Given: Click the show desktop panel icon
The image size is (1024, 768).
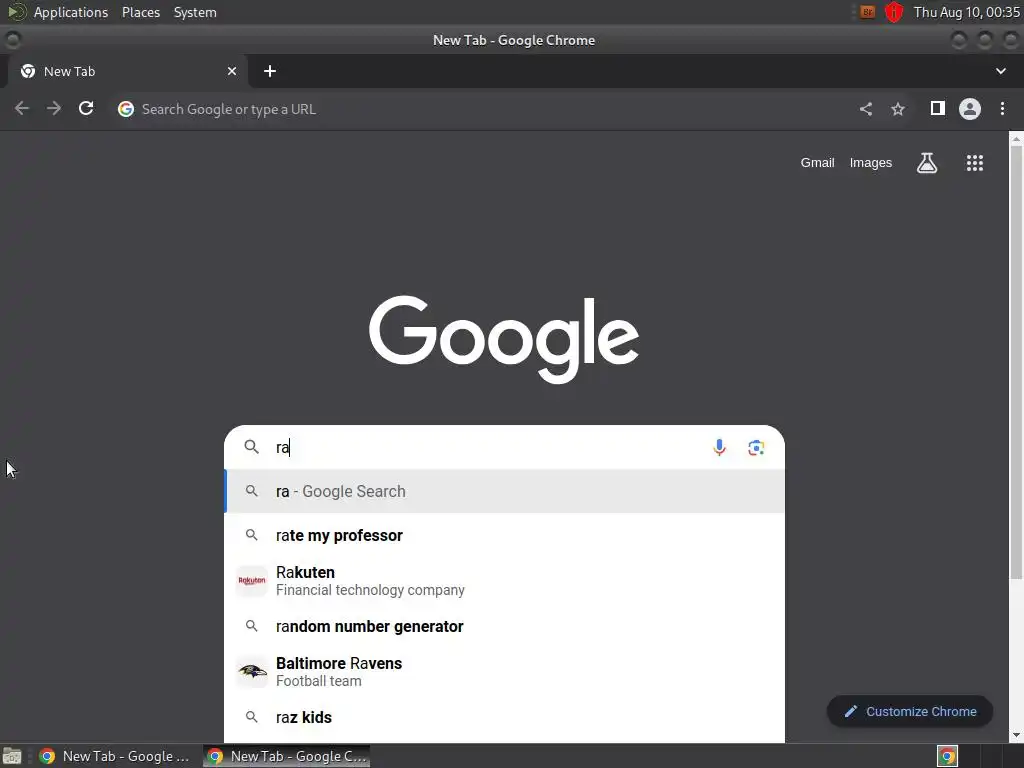Looking at the screenshot, I should (x=12, y=756).
